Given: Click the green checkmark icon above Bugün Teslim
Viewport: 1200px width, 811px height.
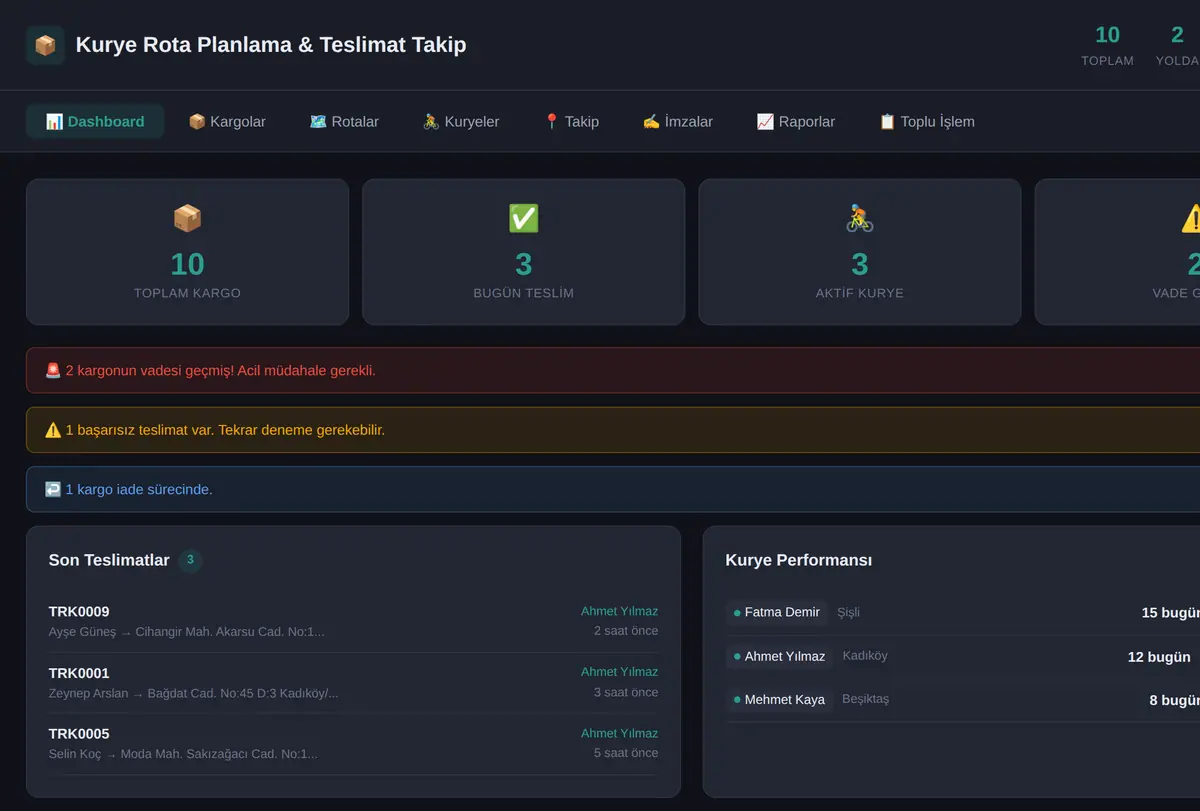Looking at the screenshot, I should click(523, 218).
